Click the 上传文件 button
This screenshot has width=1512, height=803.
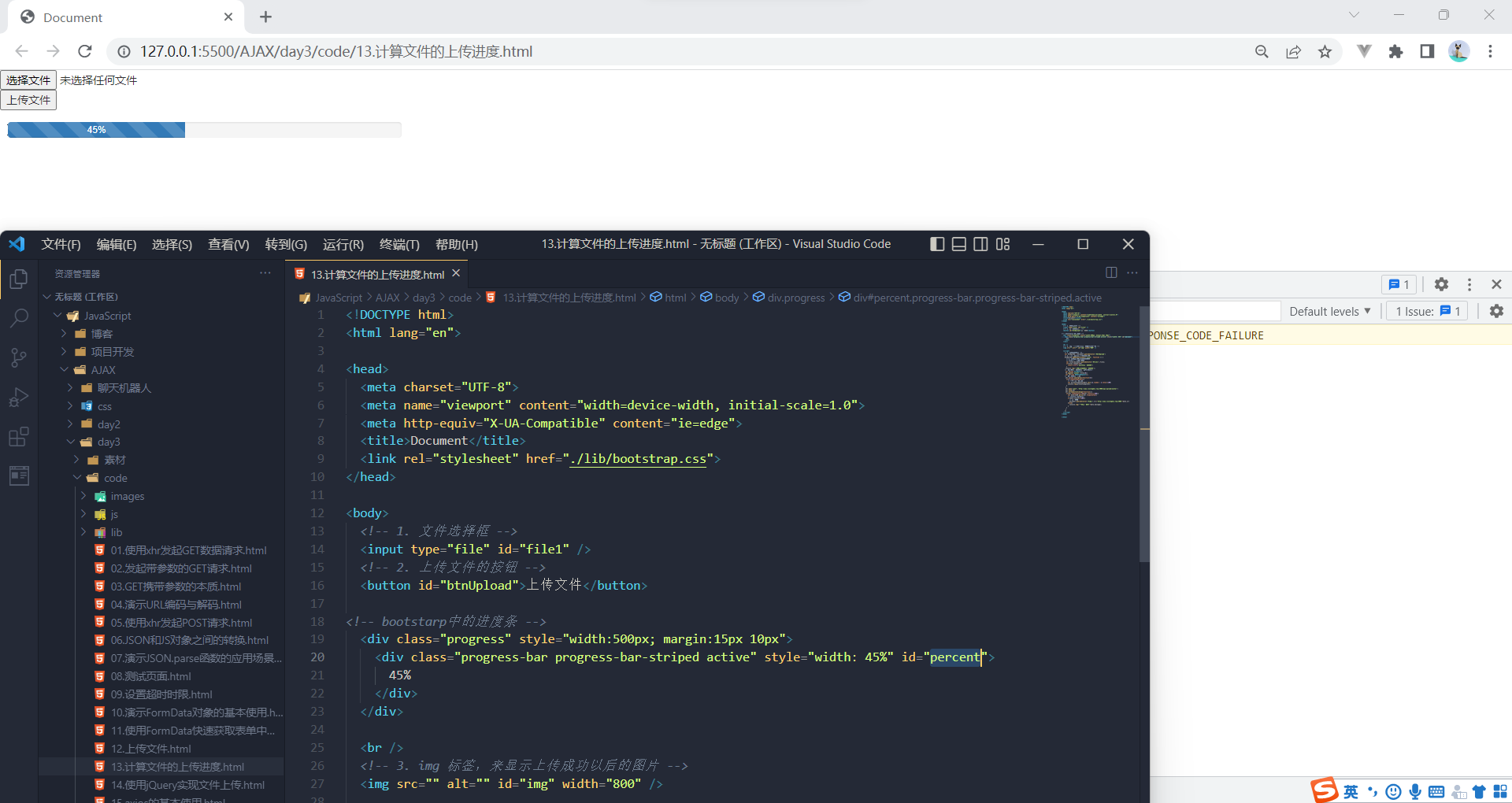[28, 99]
